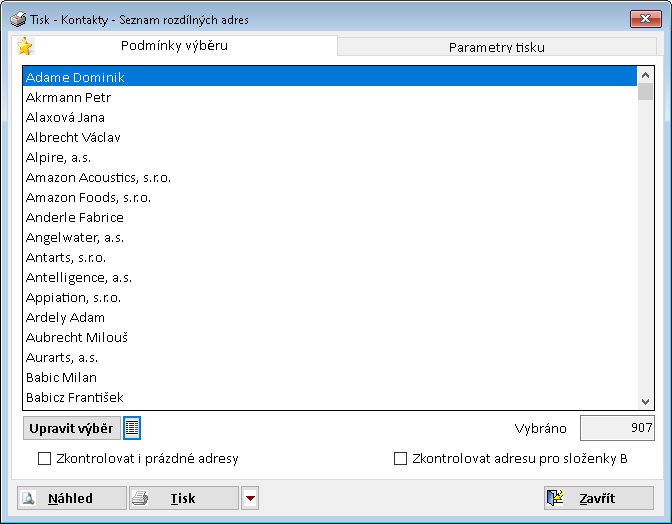
Task: Enable Zkontrolovat i prázdné adresy checkbox
Action: click(x=44, y=459)
